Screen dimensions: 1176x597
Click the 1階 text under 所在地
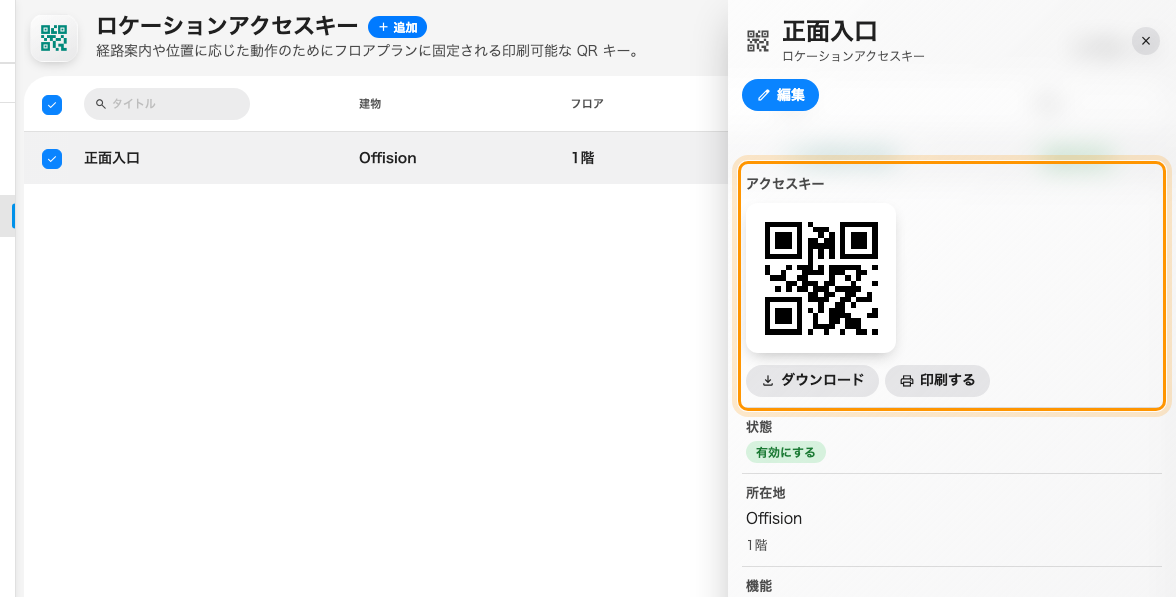(757, 545)
